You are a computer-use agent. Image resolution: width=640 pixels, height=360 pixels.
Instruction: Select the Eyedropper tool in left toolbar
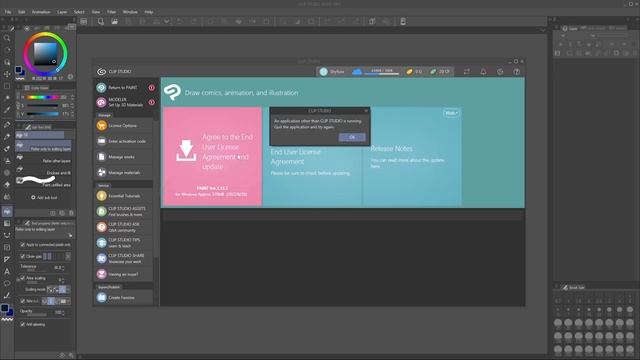[x=7, y=110]
